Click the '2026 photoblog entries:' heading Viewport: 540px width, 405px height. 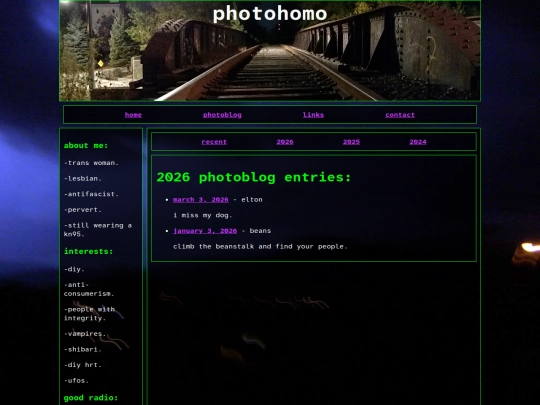click(254, 177)
